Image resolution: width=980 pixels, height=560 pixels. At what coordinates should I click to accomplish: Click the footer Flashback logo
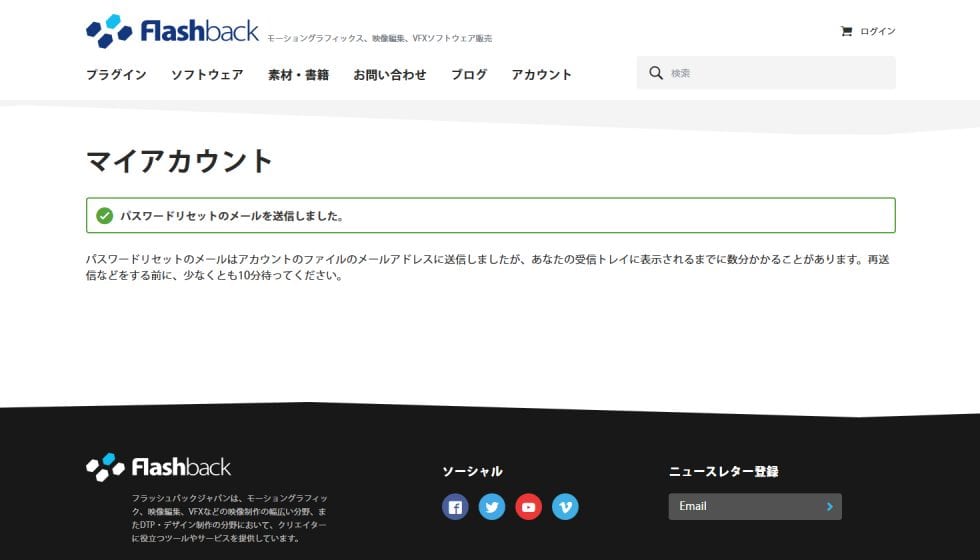point(159,468)
